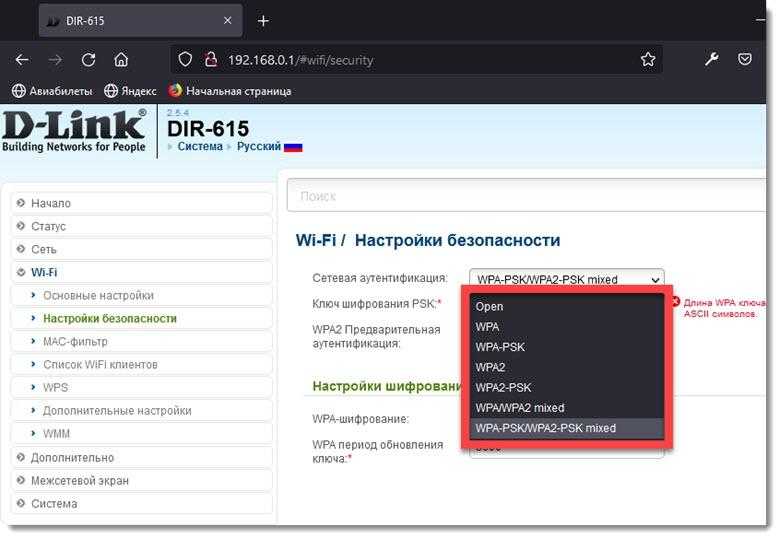Reload the router page
The width and height of the screenshot is (780, 539).
[x=89, y=60]
